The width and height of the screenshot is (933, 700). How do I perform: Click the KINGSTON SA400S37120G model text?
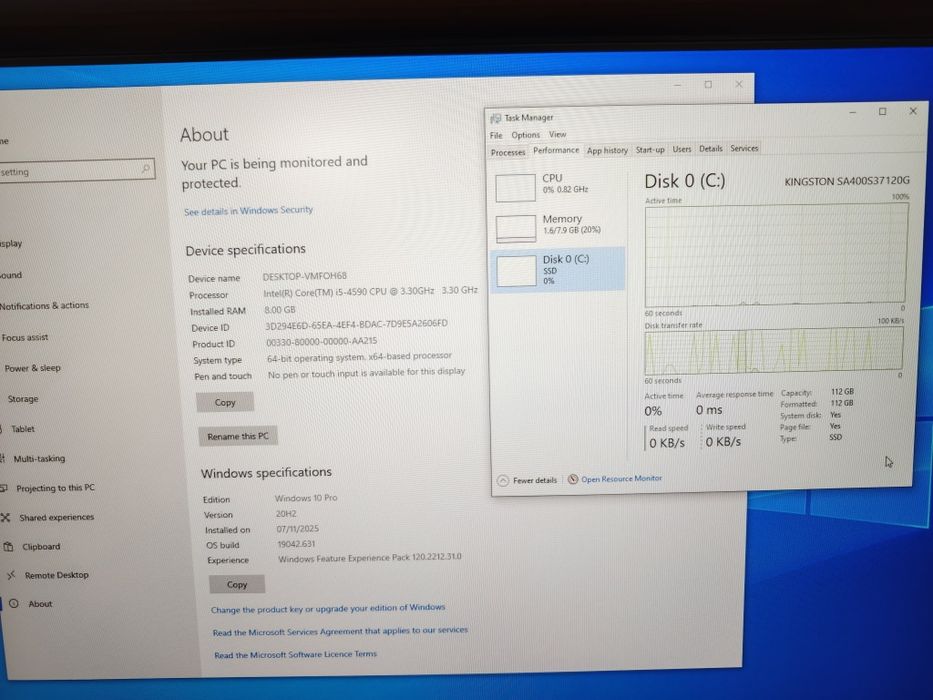click(847, 181)
